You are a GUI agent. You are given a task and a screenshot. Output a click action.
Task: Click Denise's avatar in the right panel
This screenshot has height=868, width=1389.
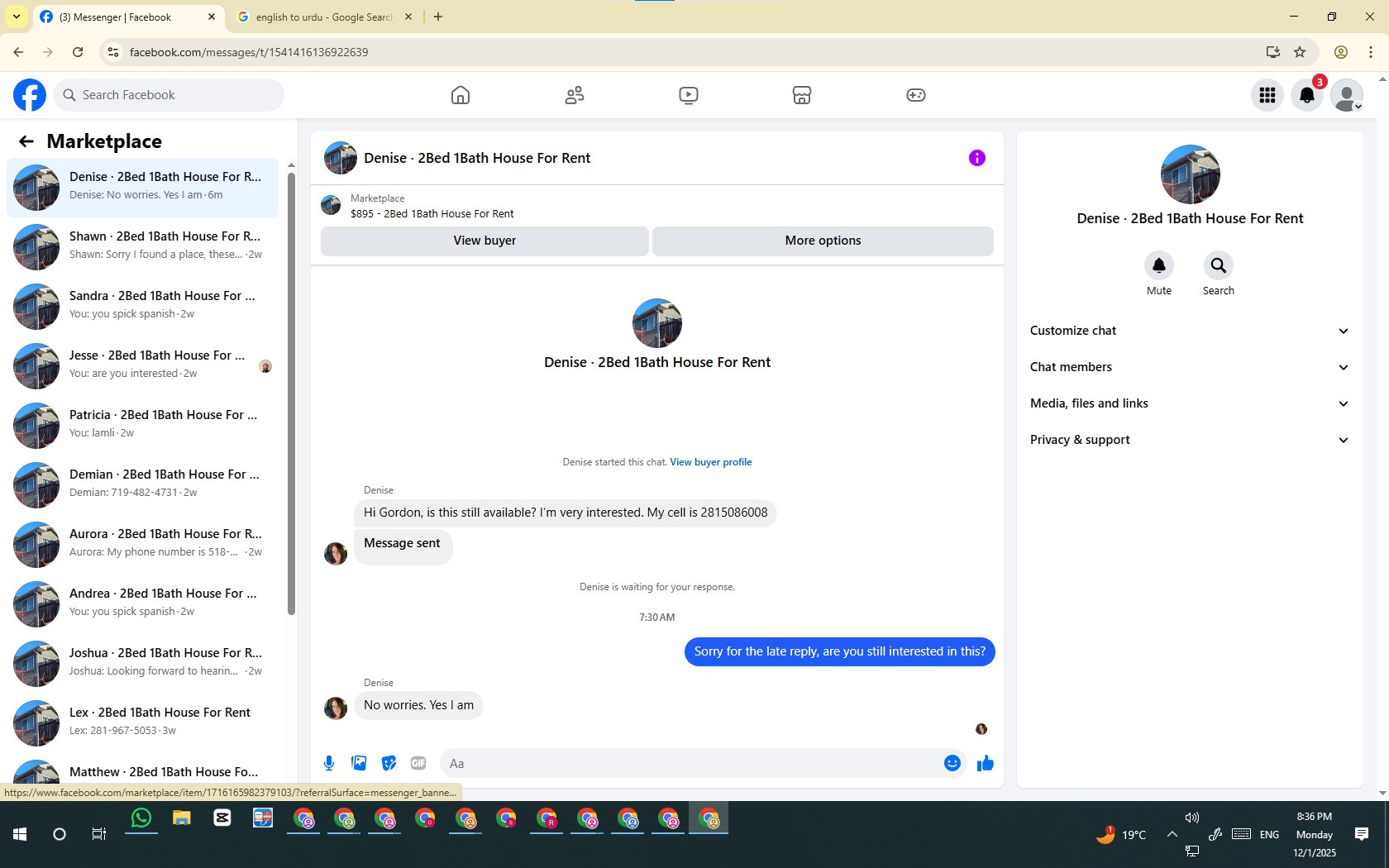[1190, 174]
